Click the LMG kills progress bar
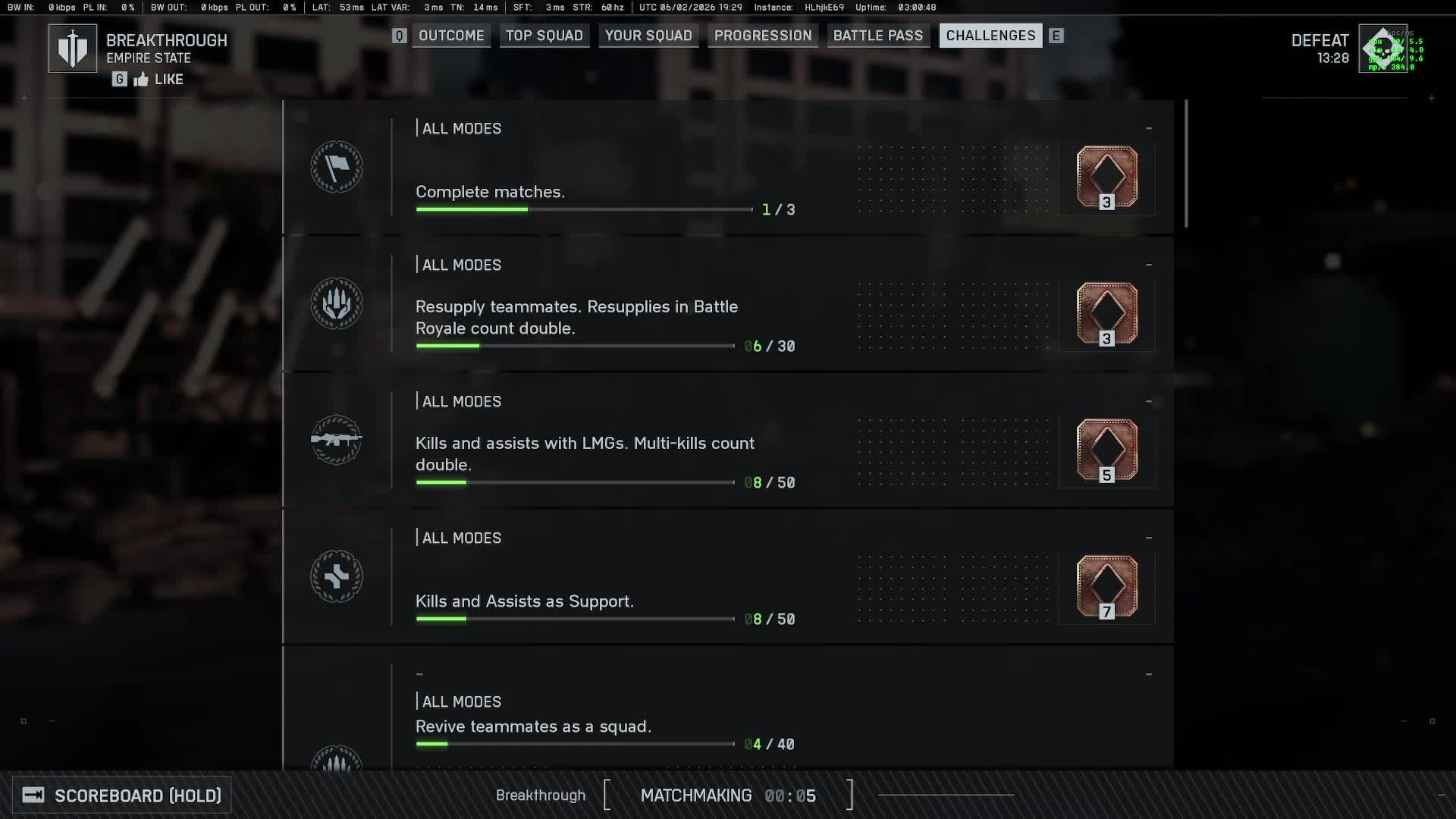The height and width of the screenshot is (819, 1456). pos(575,482)
